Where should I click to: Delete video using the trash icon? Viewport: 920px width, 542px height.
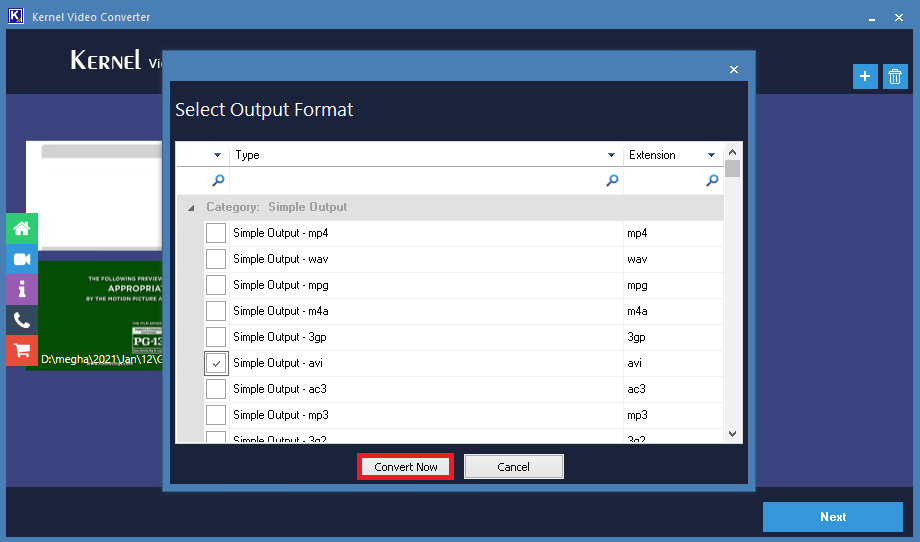[895, 76]
